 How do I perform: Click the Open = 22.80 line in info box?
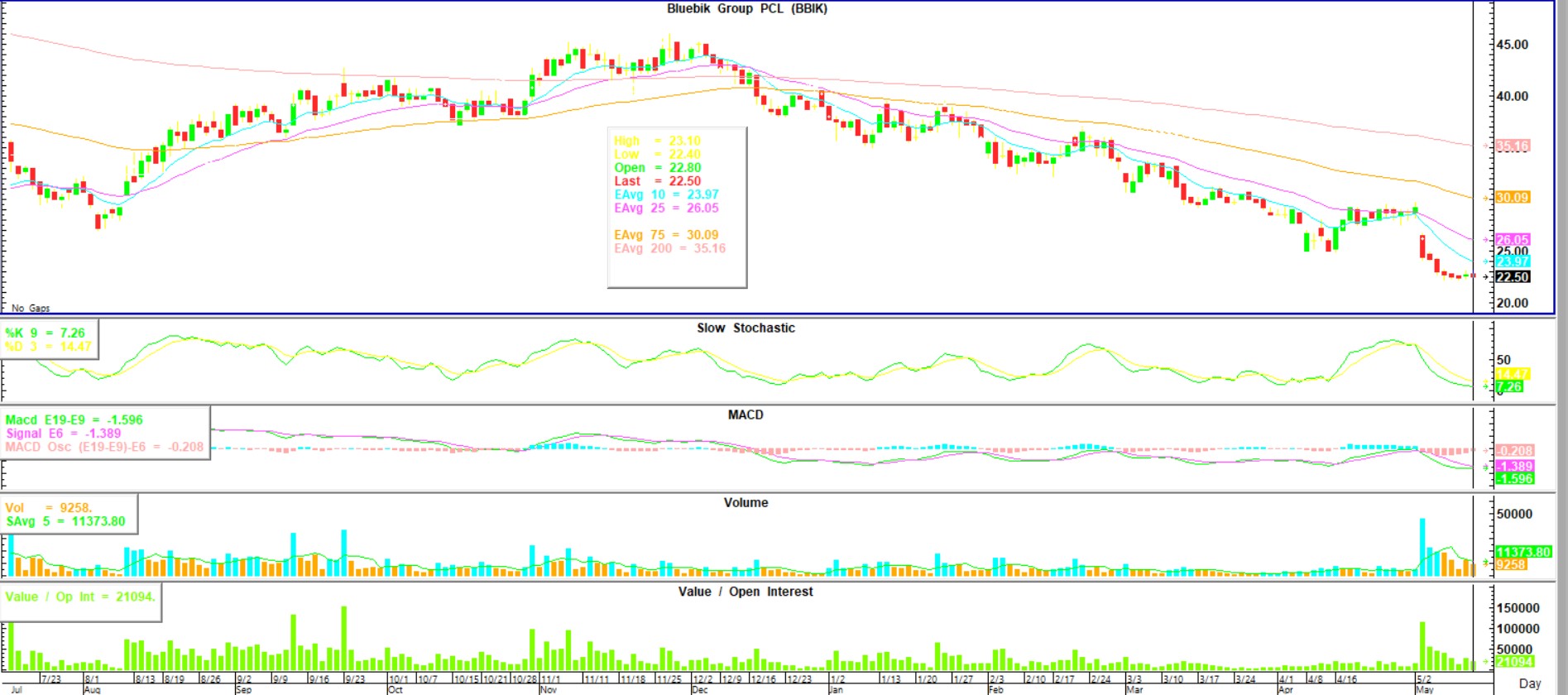(657, 167)
